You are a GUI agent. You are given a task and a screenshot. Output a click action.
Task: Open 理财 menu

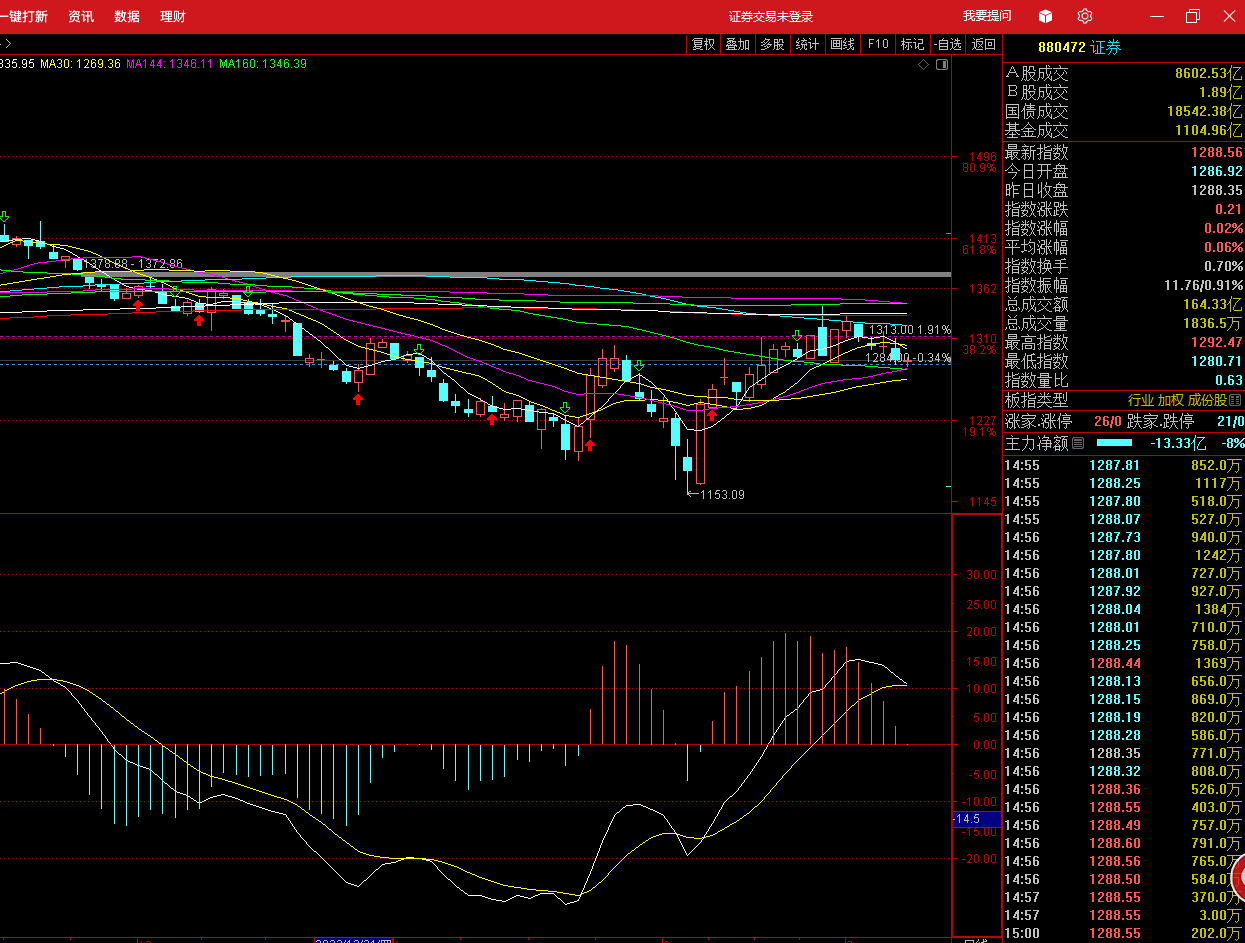(172, 16)
